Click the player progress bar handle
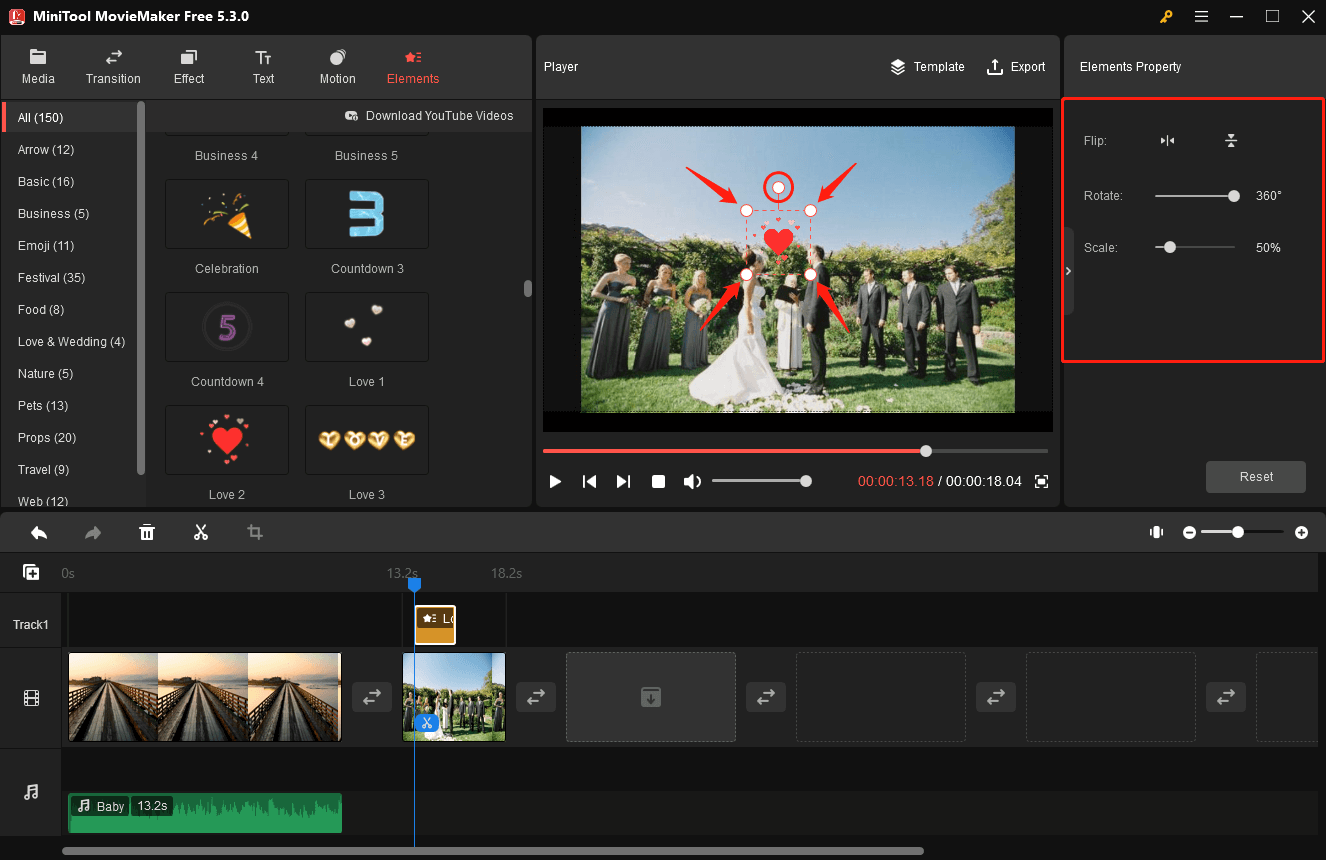Image resolution: width=1326 pixels, height=860 pixels. pyautogui.click(x=926, y=451)
